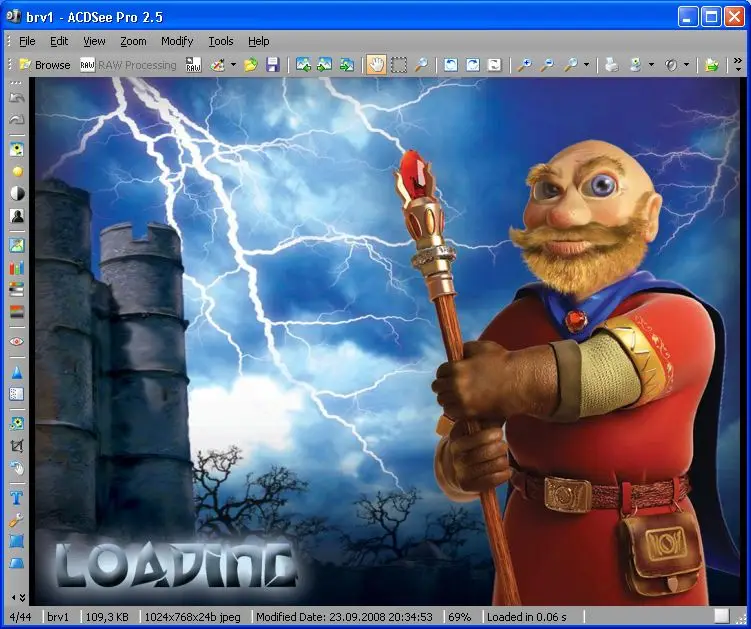Open the Edit menu

point(59,41)
